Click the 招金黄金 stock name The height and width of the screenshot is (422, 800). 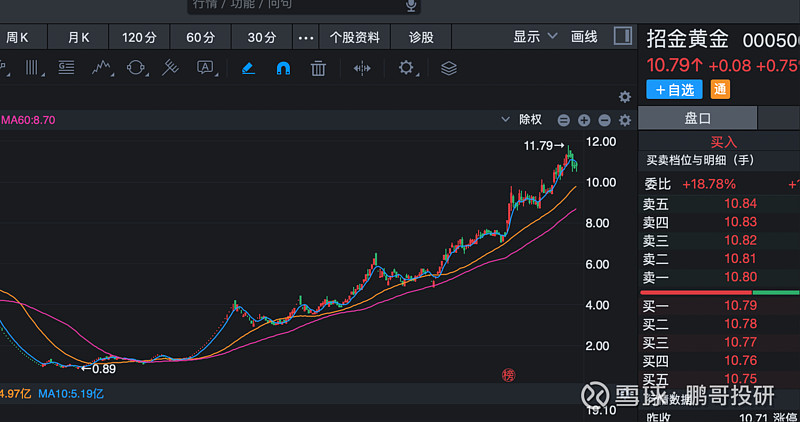click(x=687, y=39)
